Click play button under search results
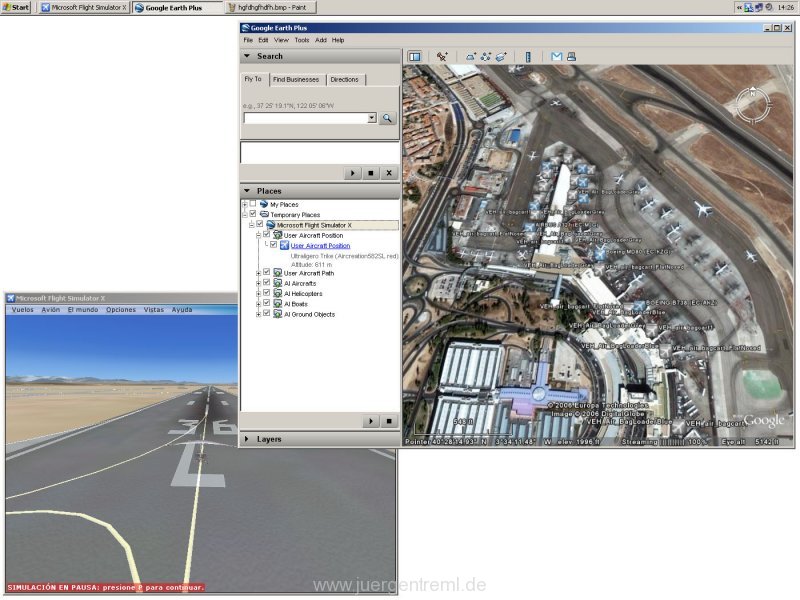Screen dimensions: 800x600 tap(353, 173)
